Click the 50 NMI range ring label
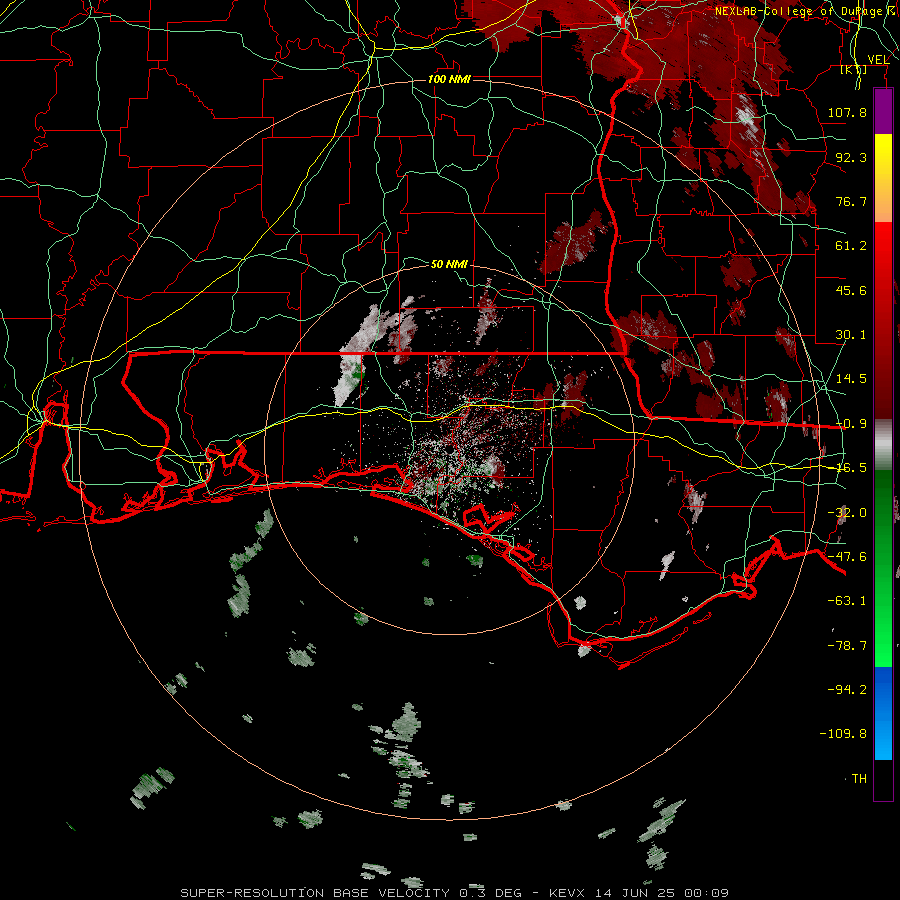This screenshot has height=900, width=900. [449, 264]
